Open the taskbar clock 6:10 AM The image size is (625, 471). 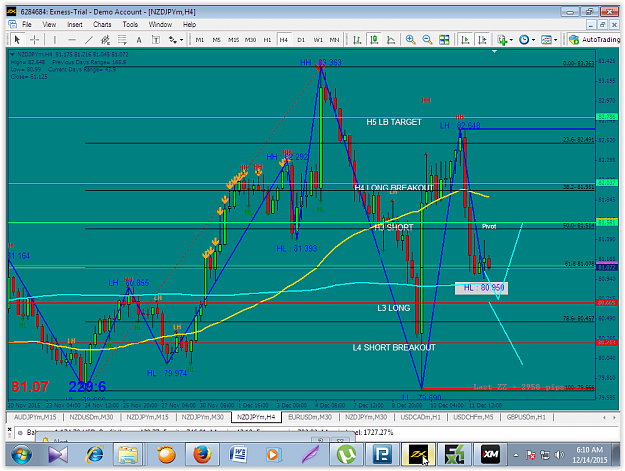tap(590, 455)
